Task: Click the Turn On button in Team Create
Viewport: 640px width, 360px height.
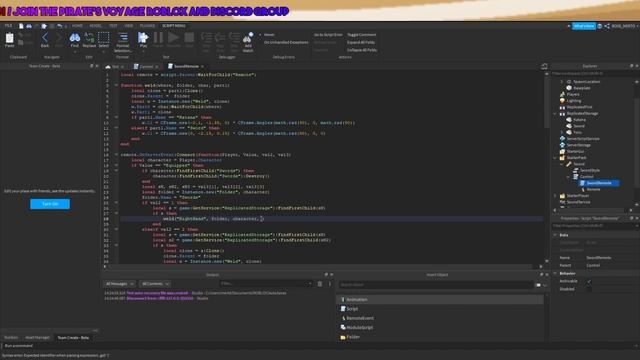Action: pos(50,204)
